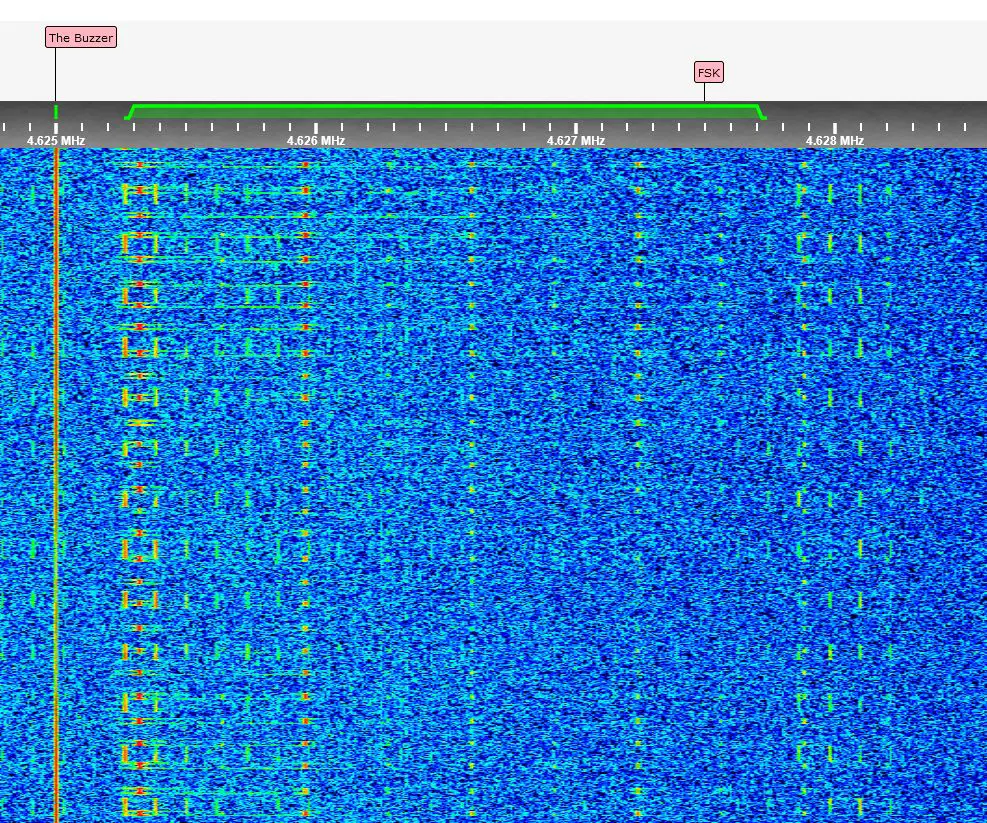987x823 pixels.
Task: Click the frequency scale right of 4.628 MHz
Action: click(x=920, y=130)
